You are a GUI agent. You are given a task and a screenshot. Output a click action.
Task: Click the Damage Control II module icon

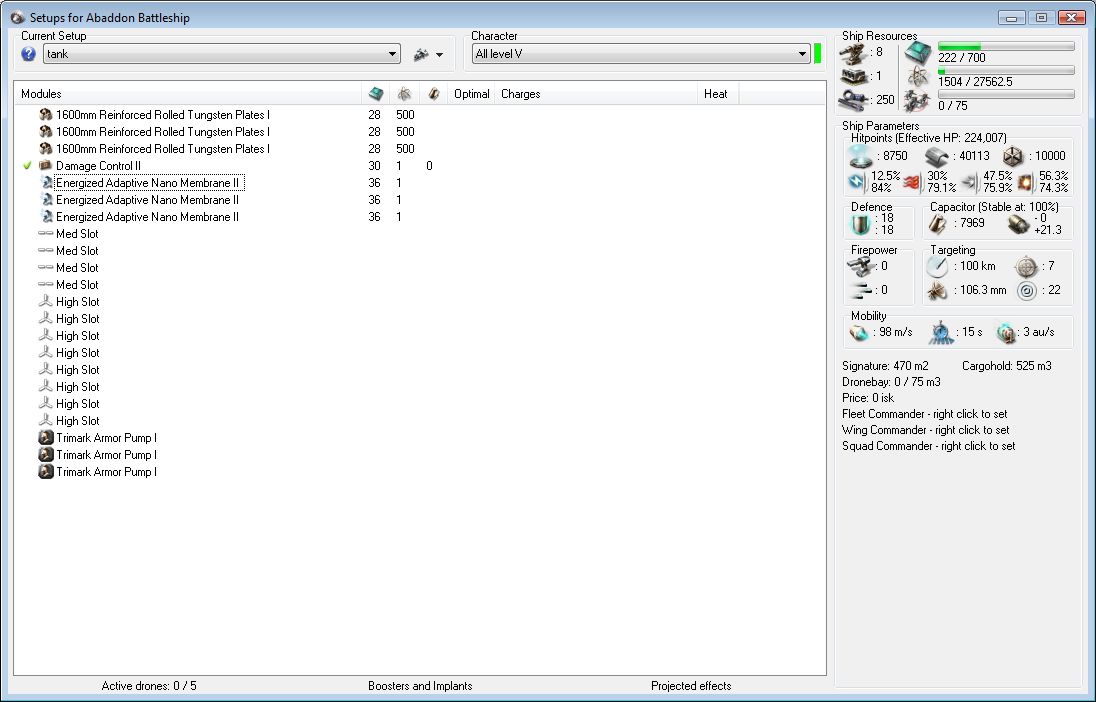tap(45, 166)
